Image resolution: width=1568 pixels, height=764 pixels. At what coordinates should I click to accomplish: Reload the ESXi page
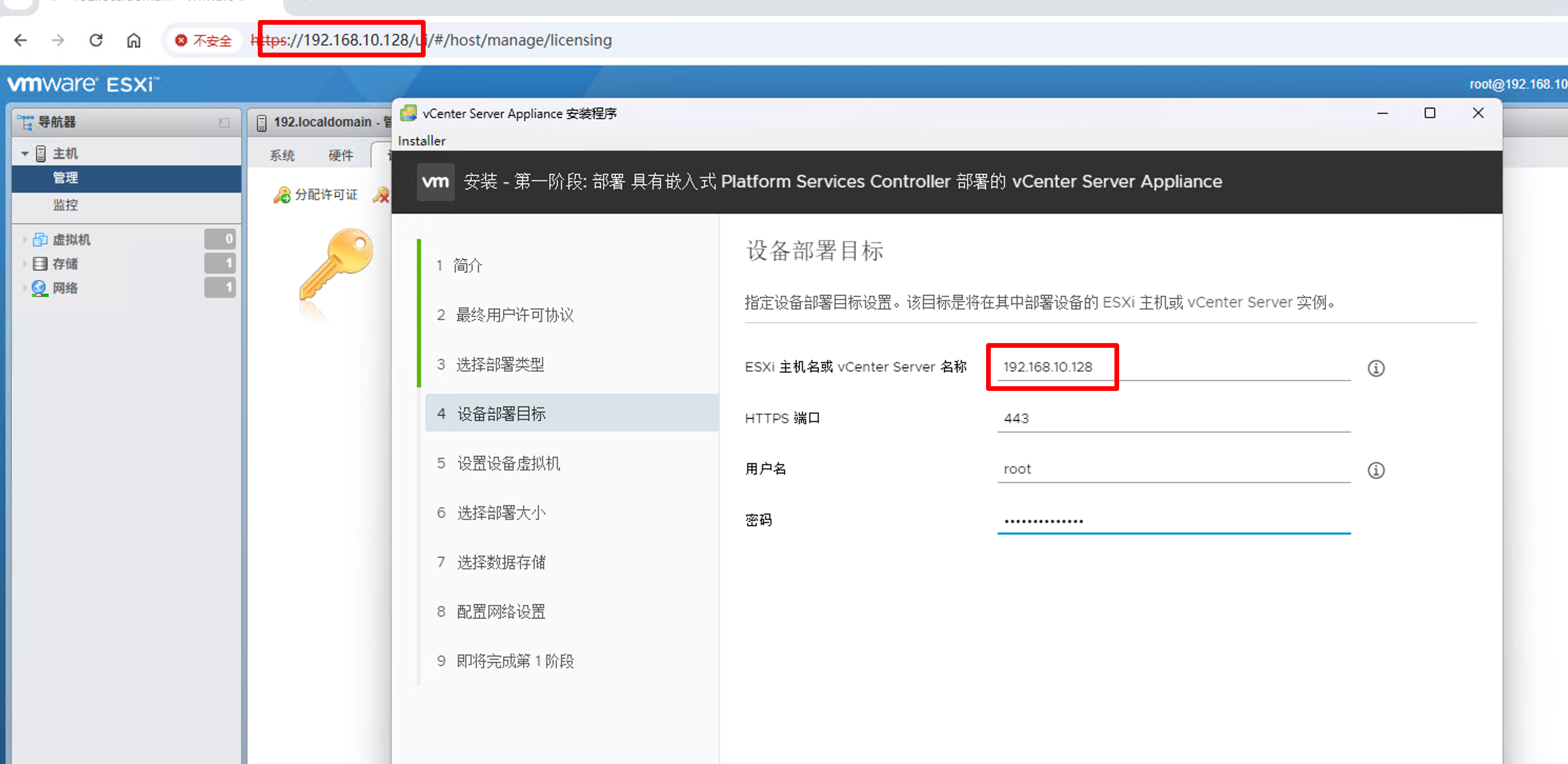(96, 40)
